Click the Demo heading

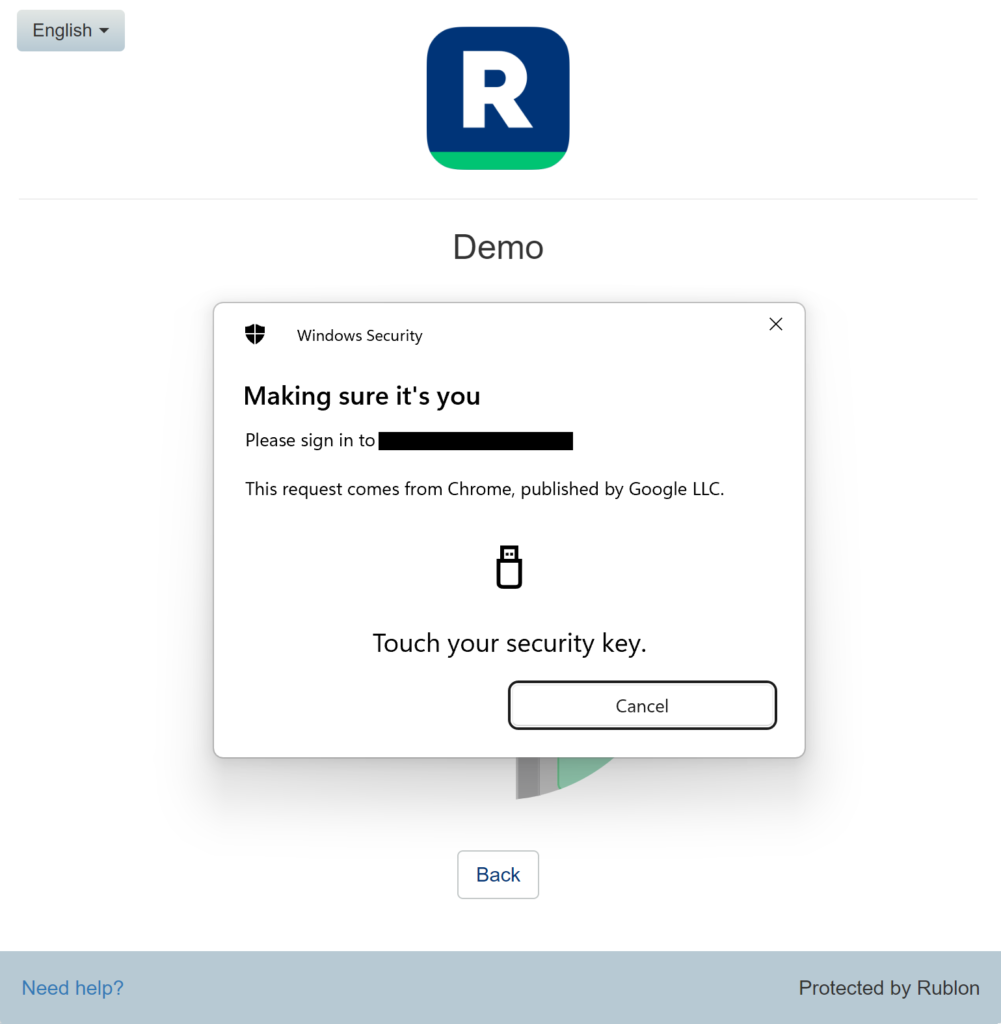pos(497,246)
